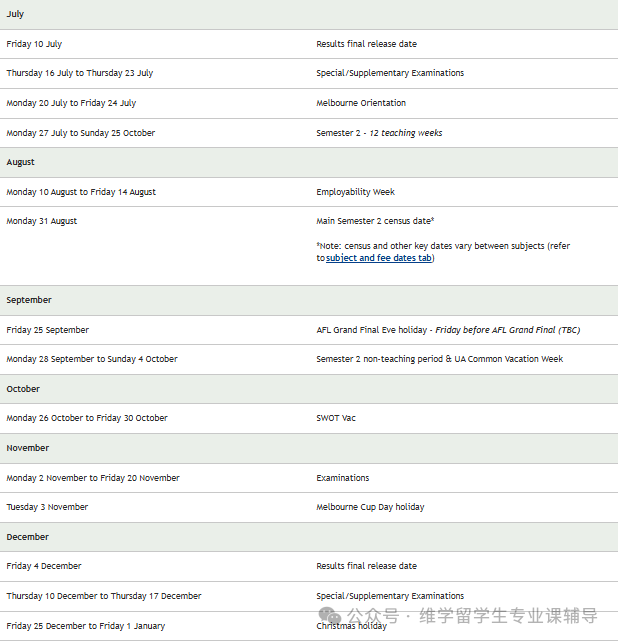Click the 'July' month header
Screen dimensions: 618x641
[15, 14]
